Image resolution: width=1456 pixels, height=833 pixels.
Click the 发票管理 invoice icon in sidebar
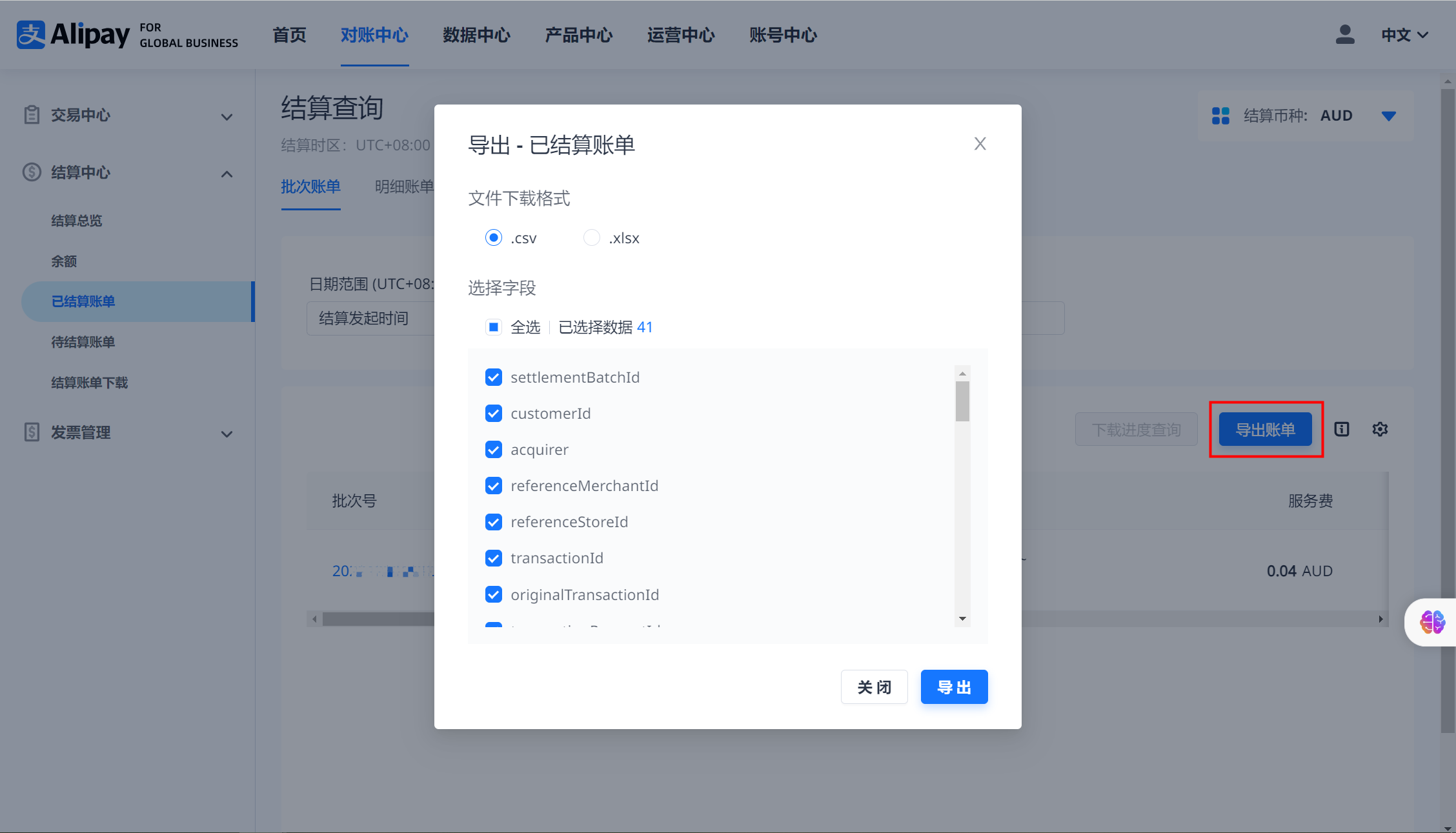click(32, 432)
